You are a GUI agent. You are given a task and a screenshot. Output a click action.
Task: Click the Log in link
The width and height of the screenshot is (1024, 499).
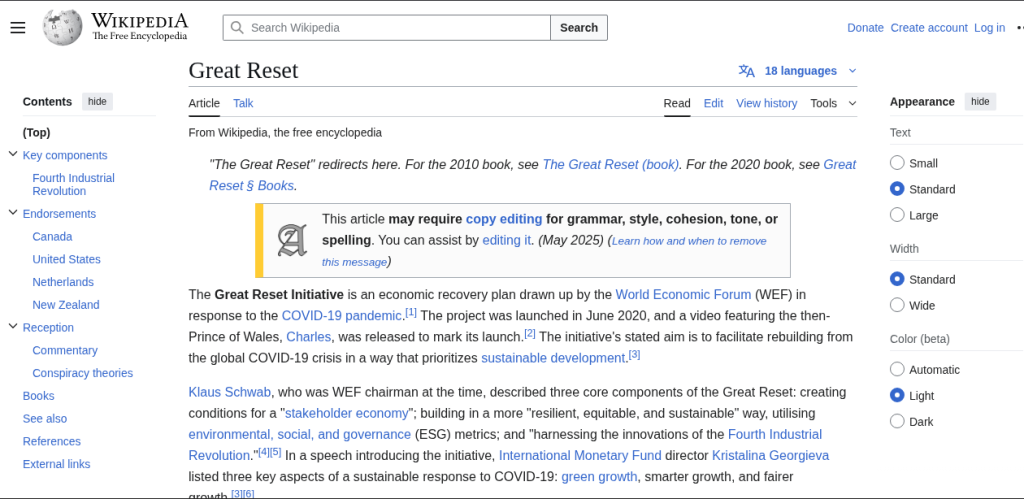(x=989, y=27)
